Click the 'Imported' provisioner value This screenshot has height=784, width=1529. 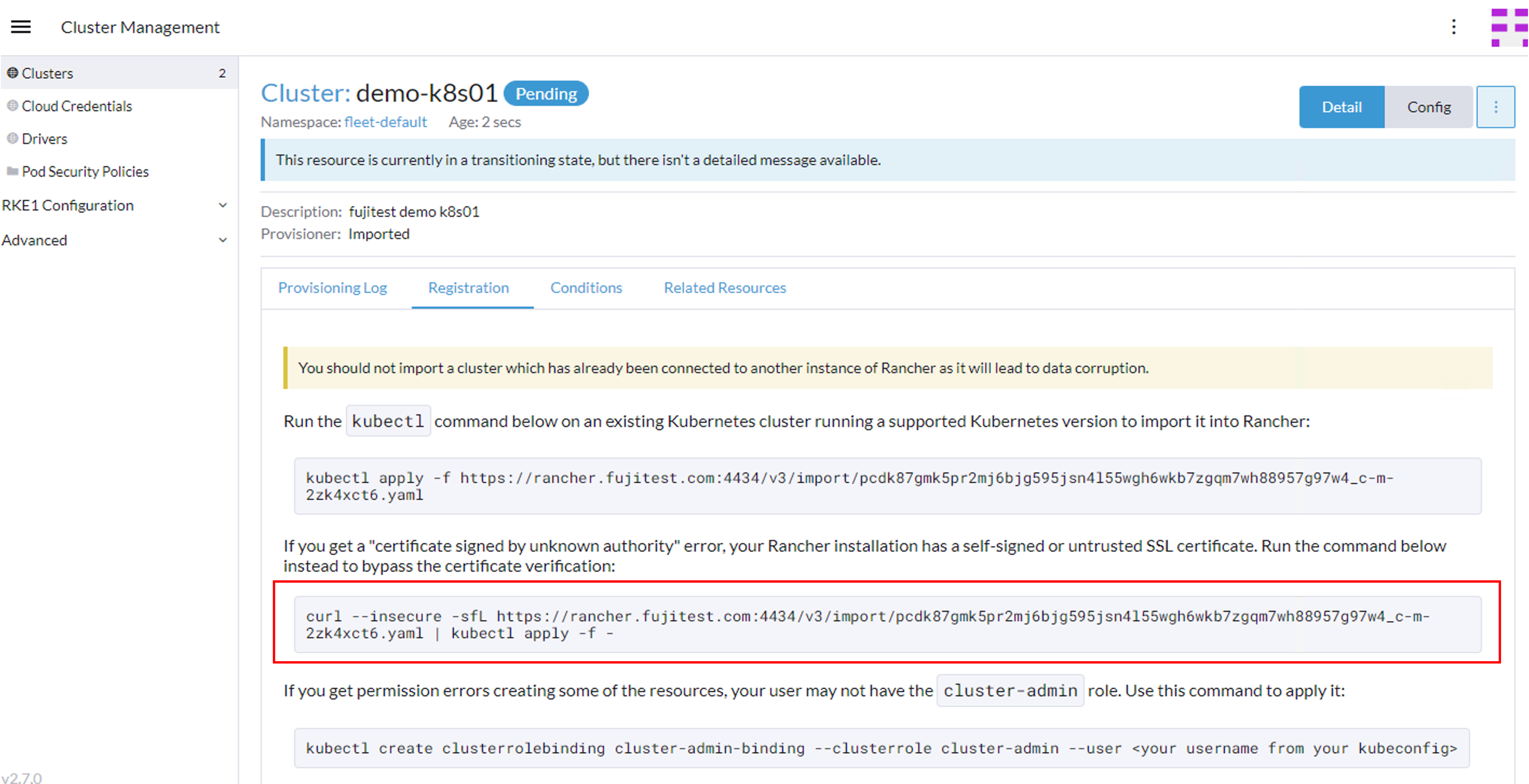point(379,234)
